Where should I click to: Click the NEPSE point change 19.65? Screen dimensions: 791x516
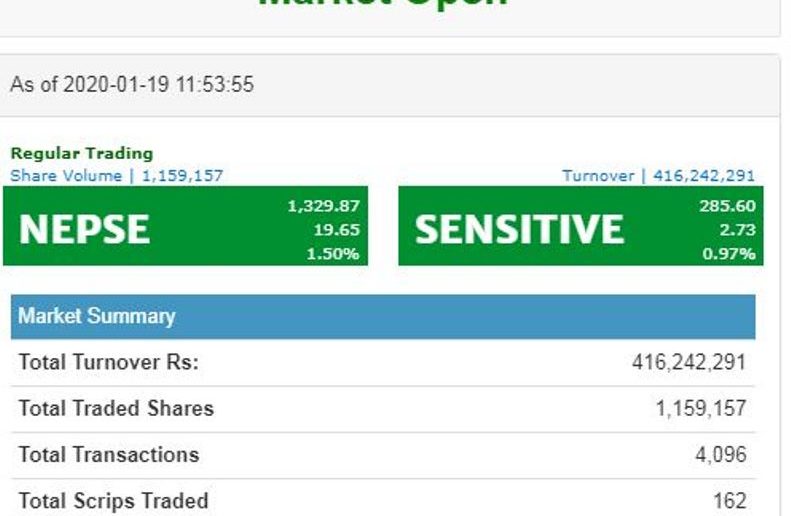pyautogui.click(x=336, y=230)
